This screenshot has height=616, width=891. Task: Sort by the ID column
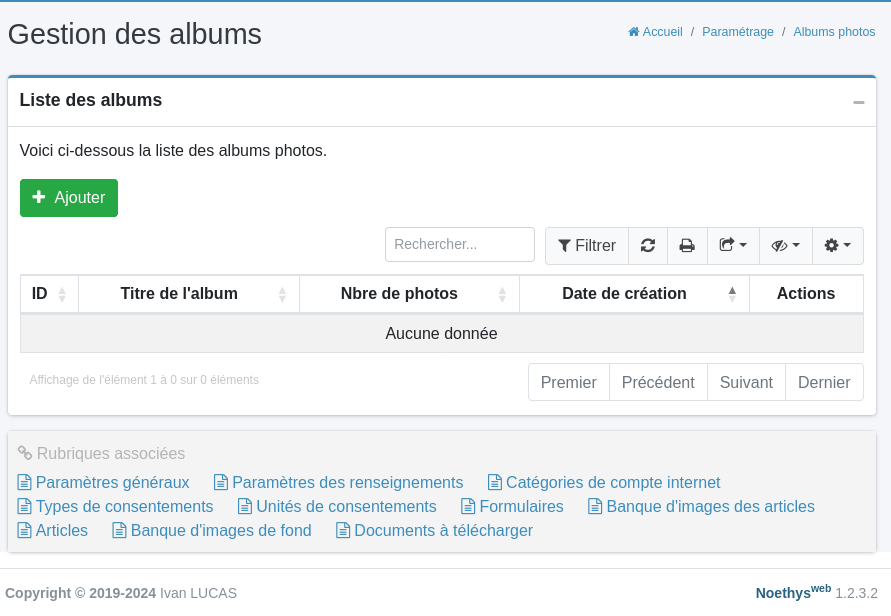click(49, 294)
